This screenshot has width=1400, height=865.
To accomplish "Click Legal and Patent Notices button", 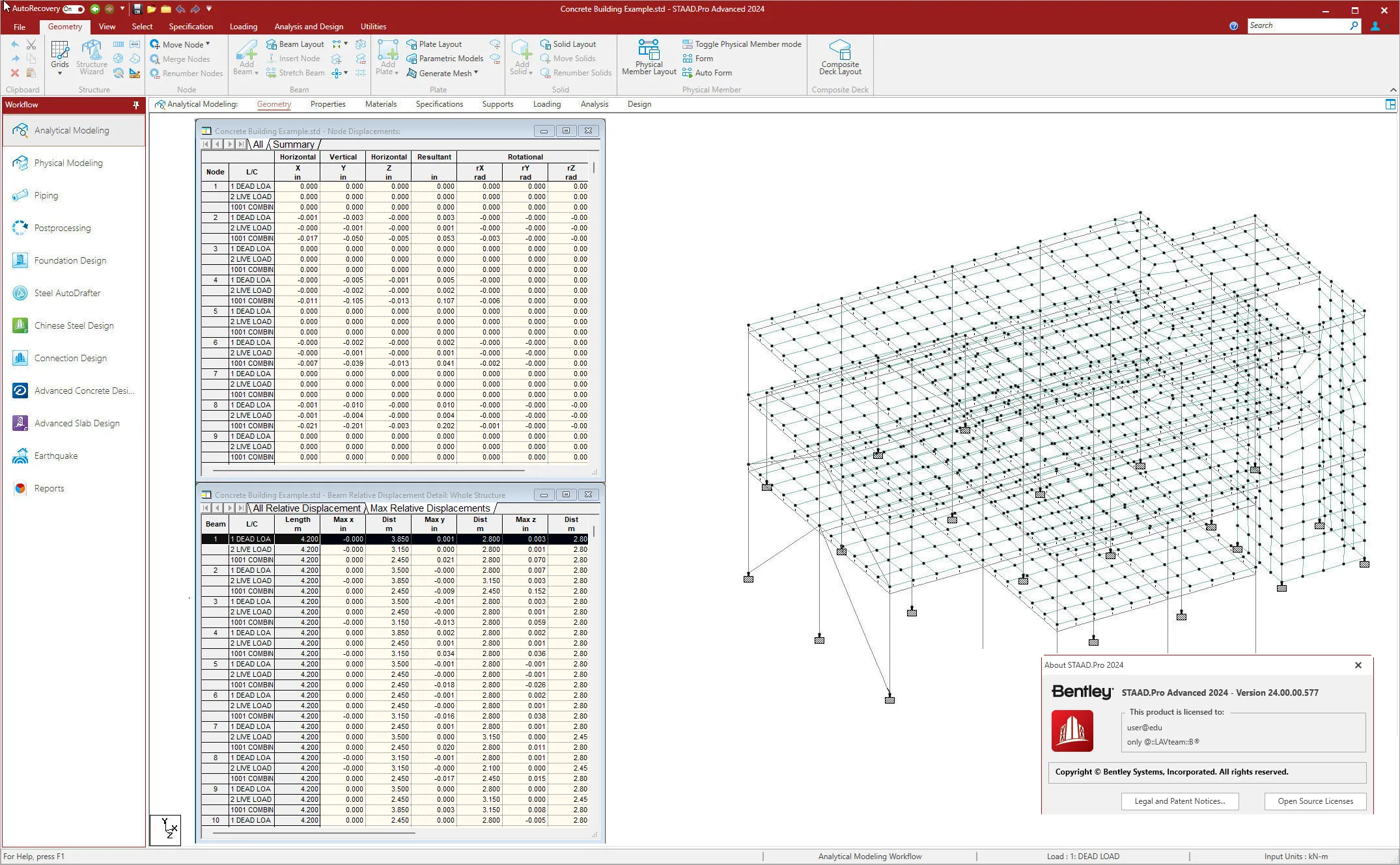I will [x=1179, y=801].
